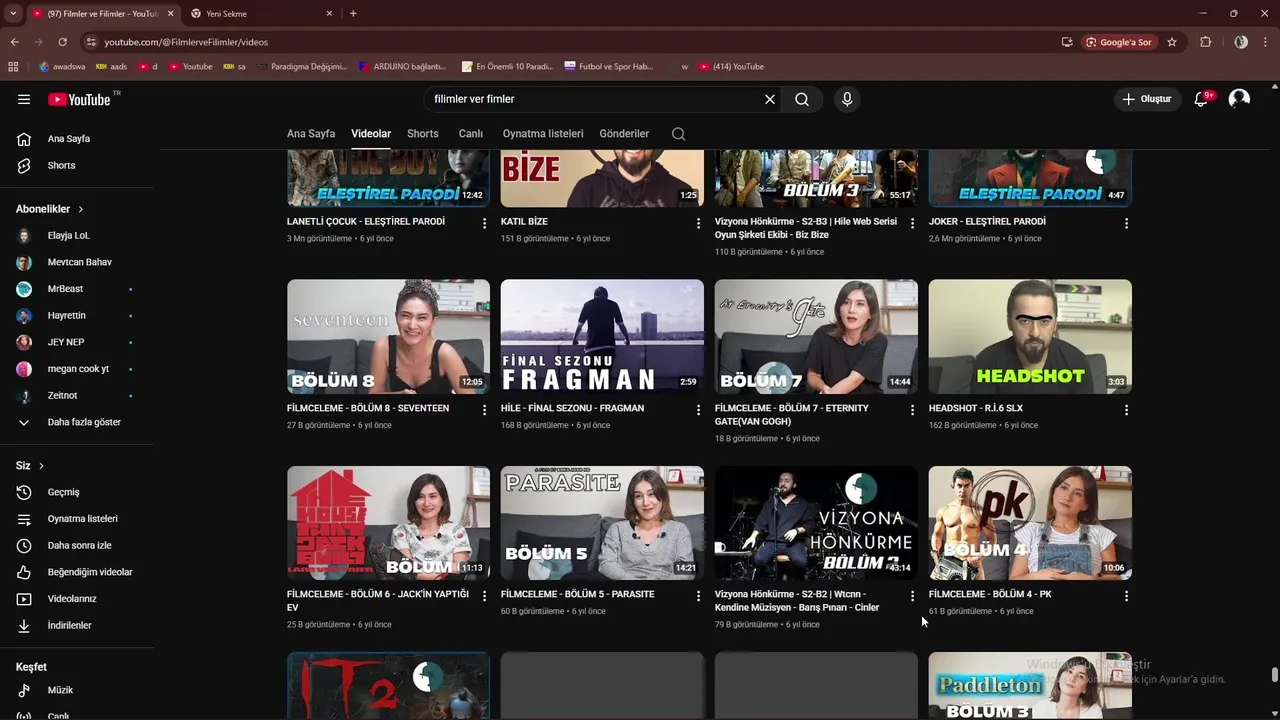
Task: Open a new browser tab with plus
Action: 353,13
